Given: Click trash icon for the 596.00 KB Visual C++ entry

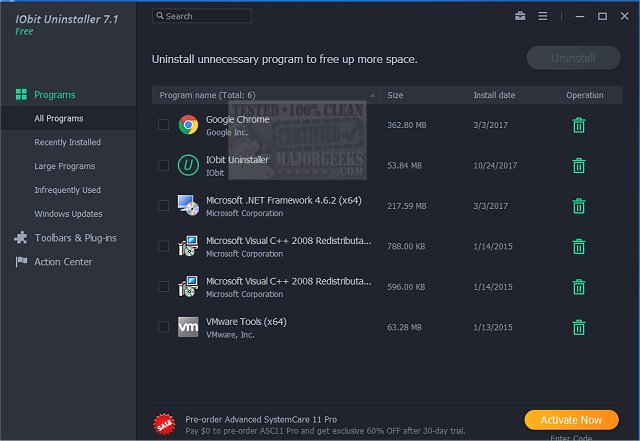Looking at the screenshot, I should pyautogui.click(x=578, y=287).
